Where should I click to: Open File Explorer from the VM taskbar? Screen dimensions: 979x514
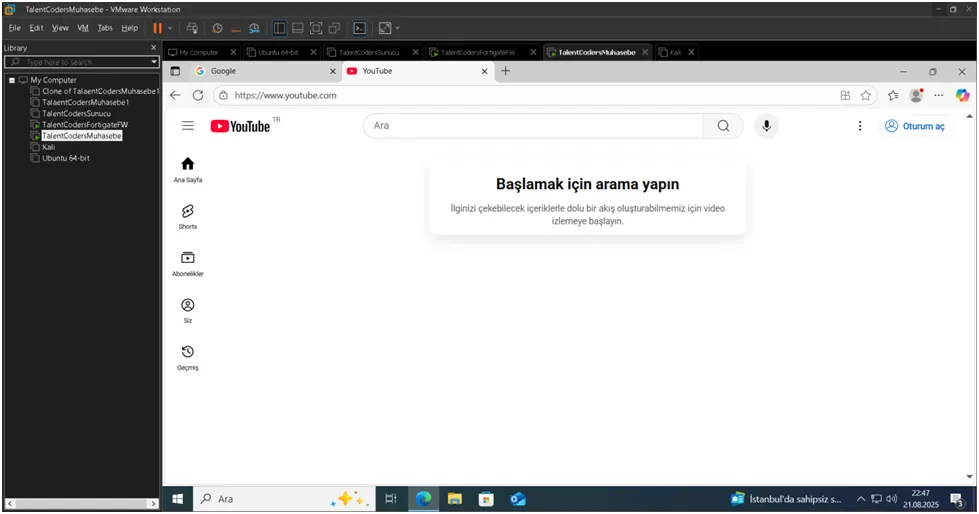(x=455, y=499)
